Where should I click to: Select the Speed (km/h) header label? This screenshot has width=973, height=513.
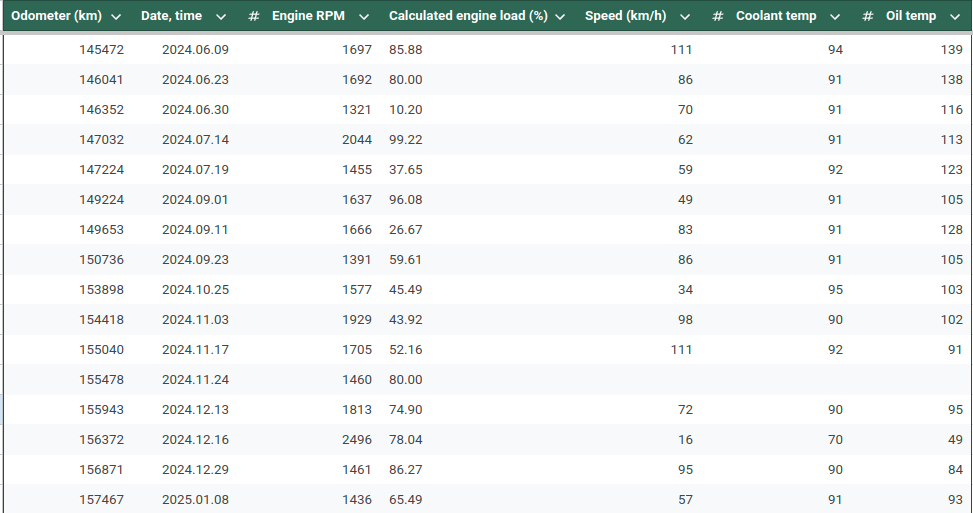626,16
